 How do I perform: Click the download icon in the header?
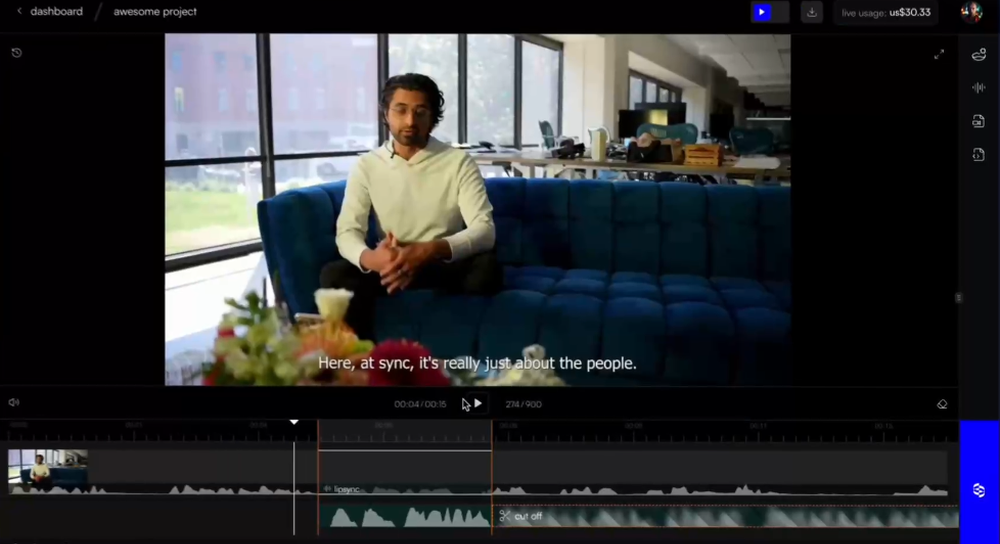click(812, 12)
